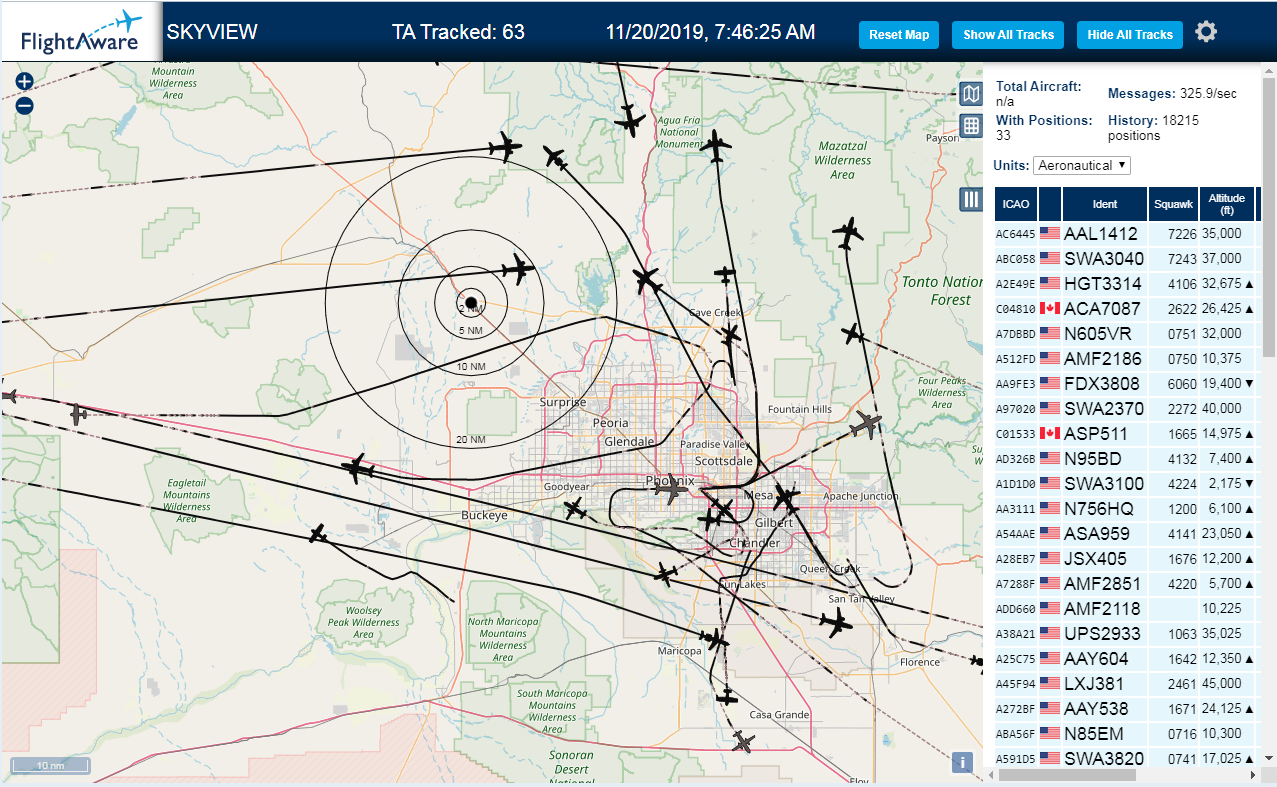Select aircraft icon near Cave Creek

[731, 335]
